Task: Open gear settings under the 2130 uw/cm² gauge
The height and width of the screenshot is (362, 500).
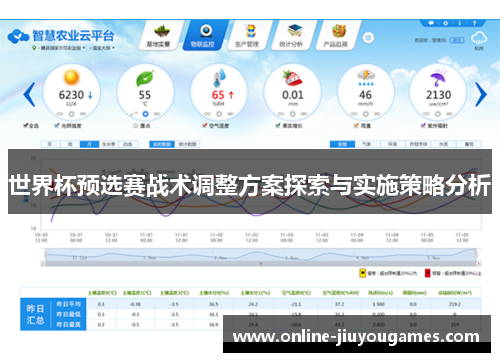Action: coord(438,114)
